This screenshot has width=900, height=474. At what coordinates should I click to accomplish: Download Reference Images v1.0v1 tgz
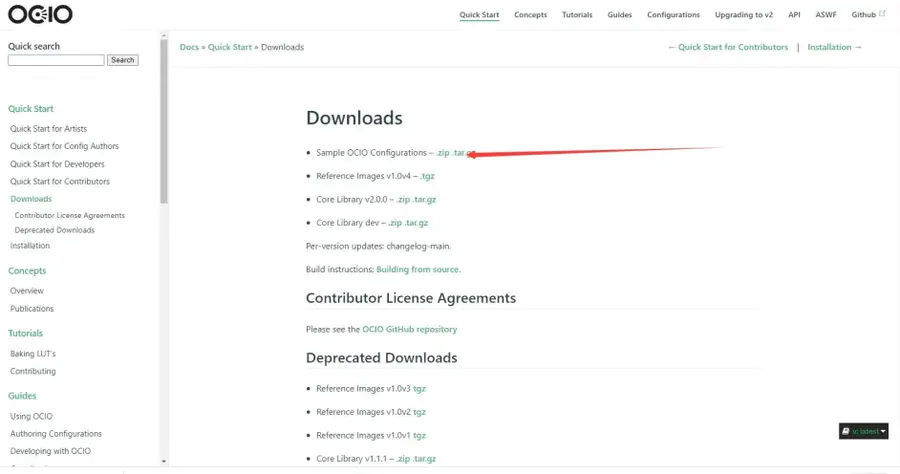coord(420,436)
